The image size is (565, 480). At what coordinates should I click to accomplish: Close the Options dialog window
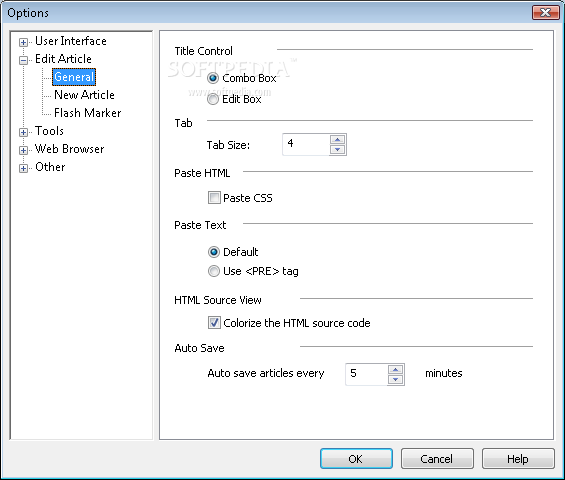coord(546,13)
